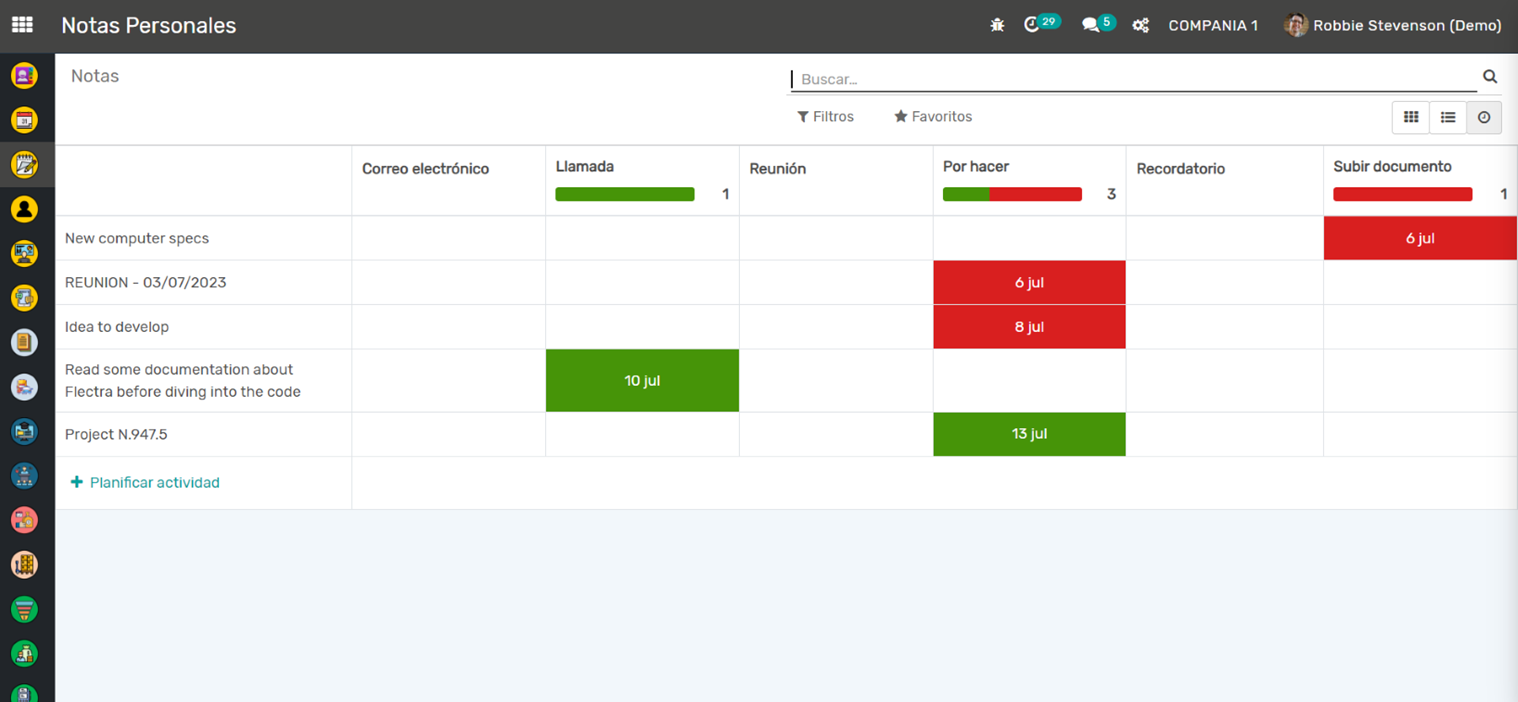Open the Calendar app in sidebar
This screenshot has width=1518, height=702.
tap(24, 120)
